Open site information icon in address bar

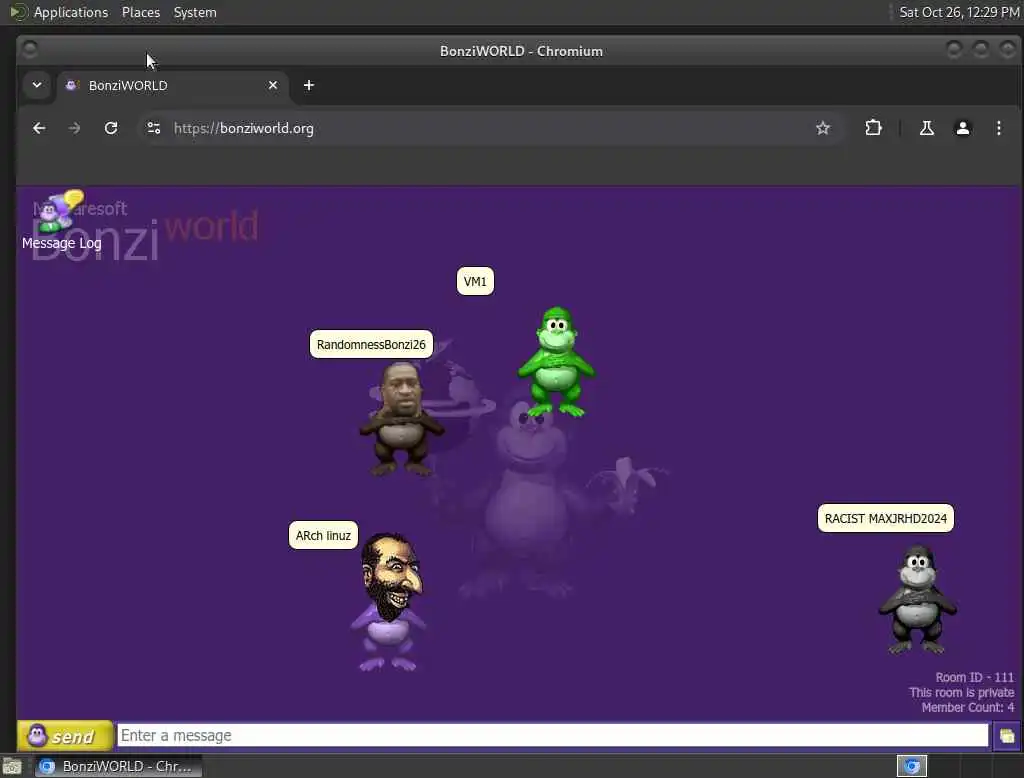click(153, 128)
